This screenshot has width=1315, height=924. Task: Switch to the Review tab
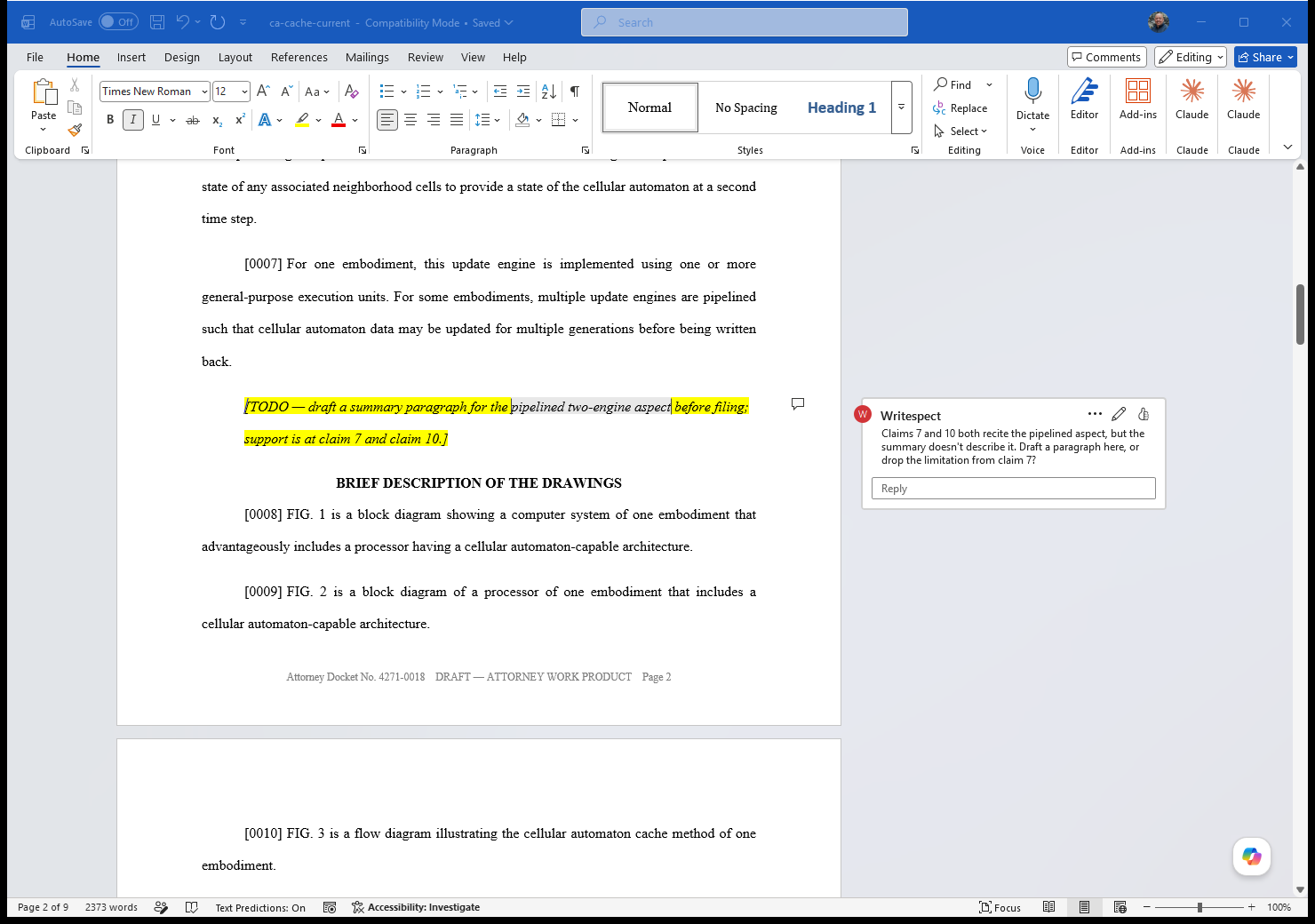coord(426,57)
